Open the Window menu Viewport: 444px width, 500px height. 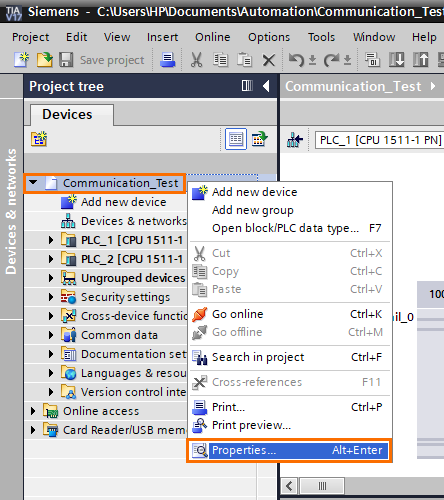(x=374, y=37)
